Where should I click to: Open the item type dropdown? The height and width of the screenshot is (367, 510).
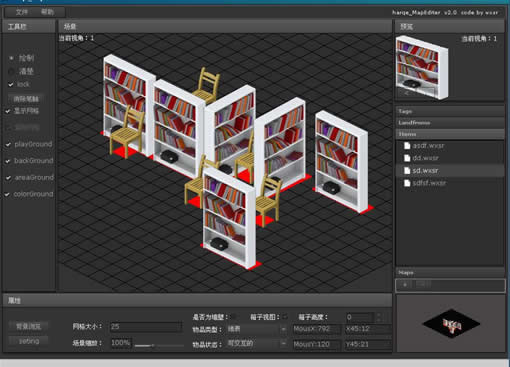coord(257,329)
